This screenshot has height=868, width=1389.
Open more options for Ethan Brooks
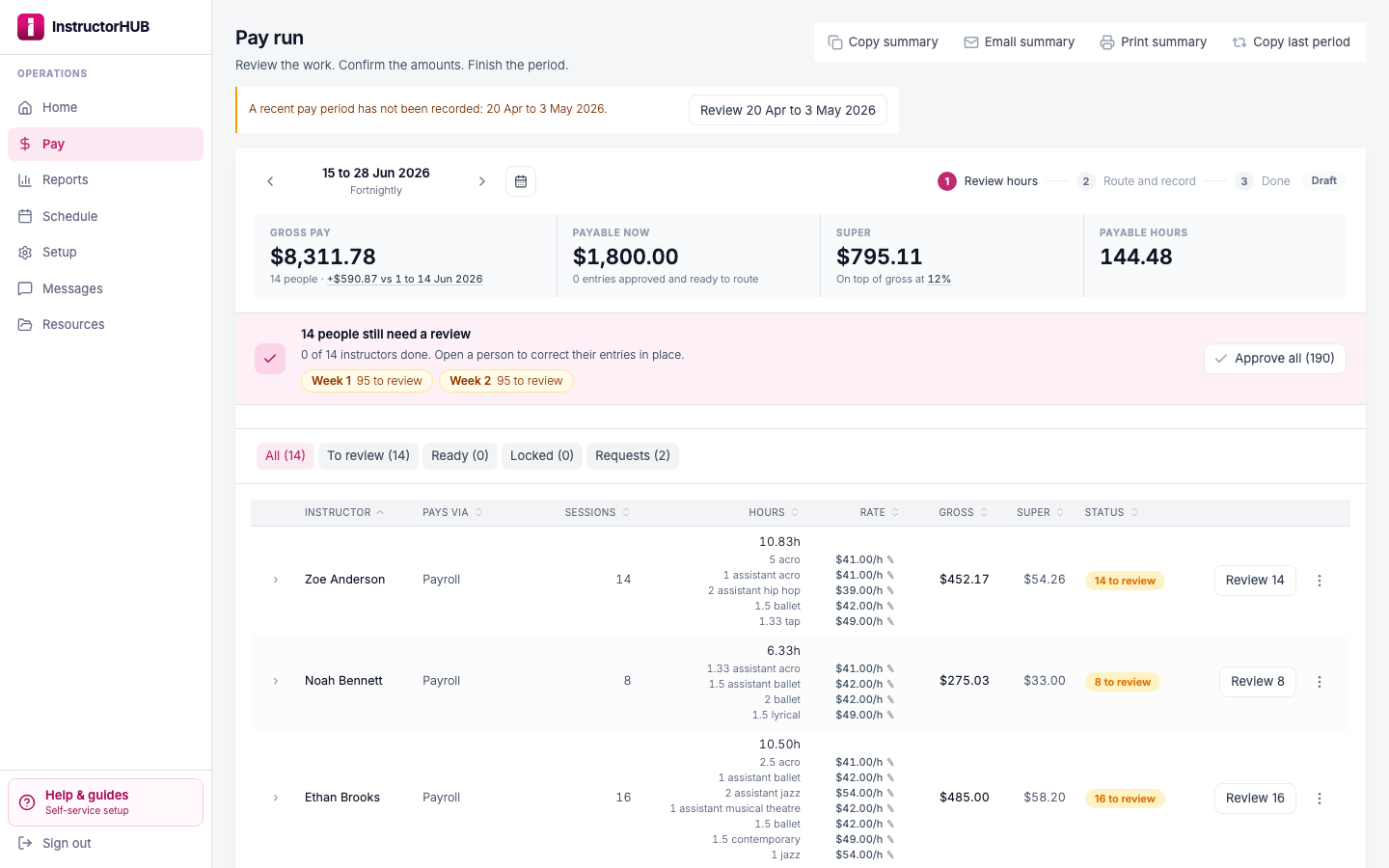pos(1320,799)
